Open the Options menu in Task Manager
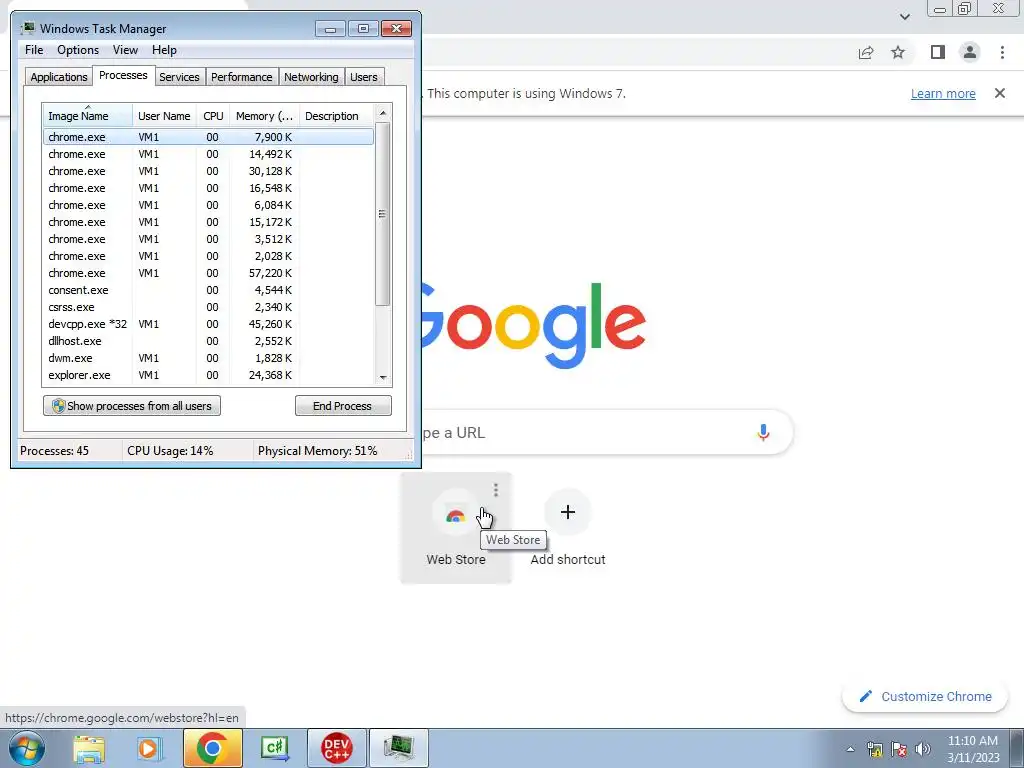Image resolution: width=1024 pixels, height=768 pixels. [x=78, y=50]
